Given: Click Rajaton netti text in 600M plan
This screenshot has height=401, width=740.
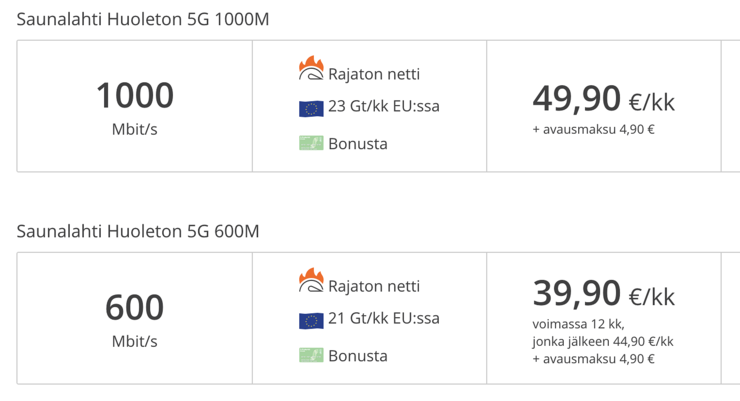Looking at the screenshot, I should [x=374, y=286].
